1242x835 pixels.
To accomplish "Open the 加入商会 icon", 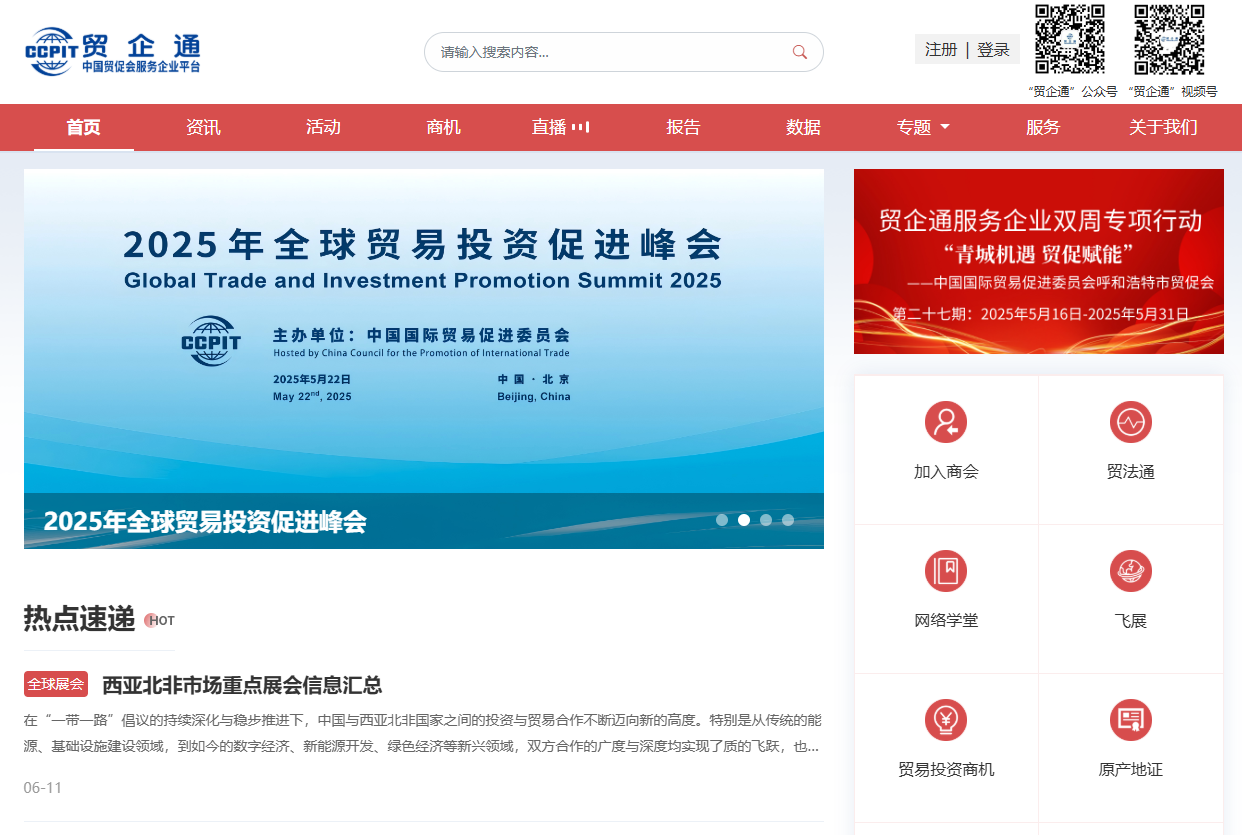I will tap(946, 422).
